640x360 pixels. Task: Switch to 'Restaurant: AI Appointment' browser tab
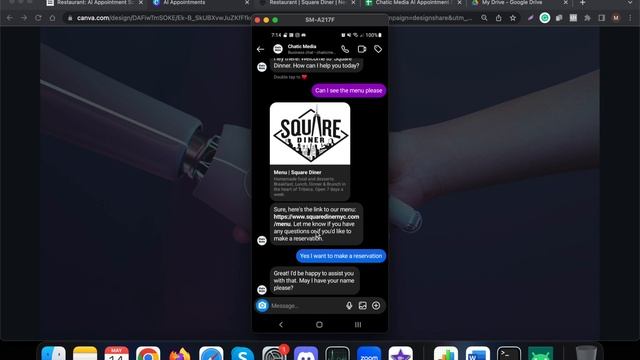95,3
